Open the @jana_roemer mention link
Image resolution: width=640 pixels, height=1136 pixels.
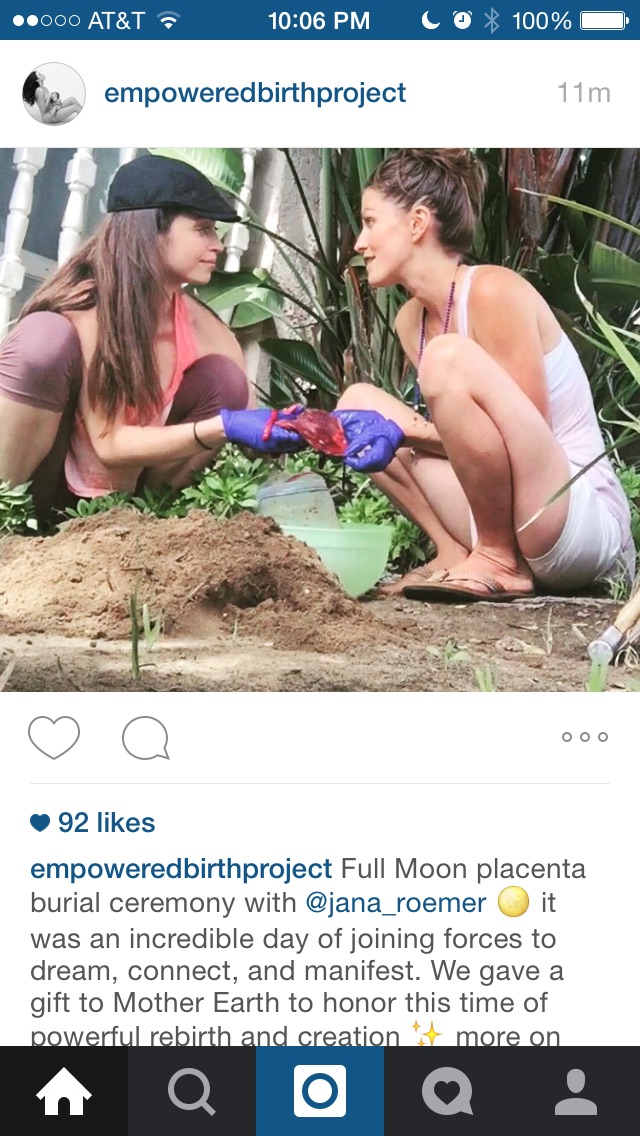point(396,903)
